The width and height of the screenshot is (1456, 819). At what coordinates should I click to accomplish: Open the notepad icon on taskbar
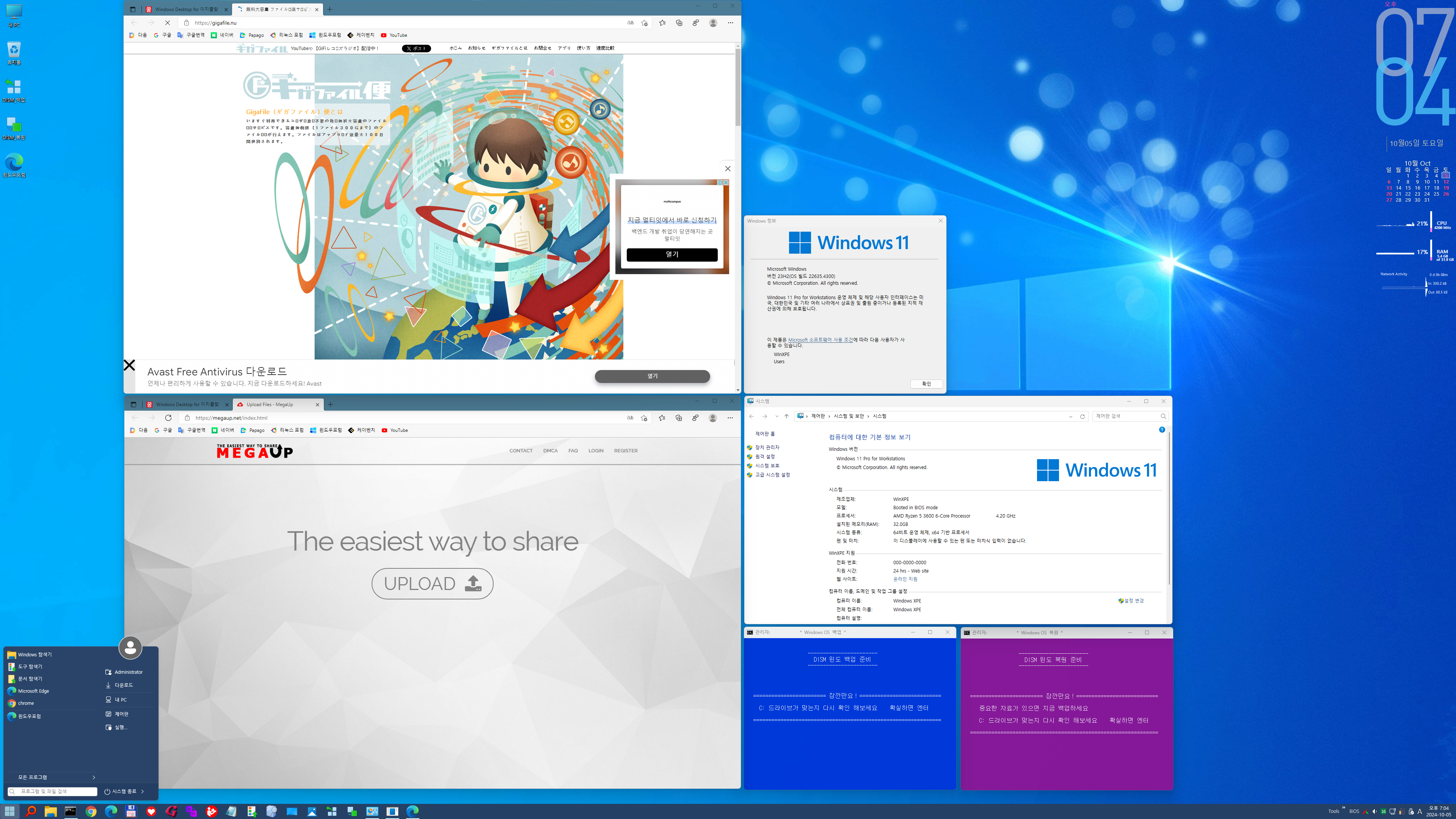[x=231, y=811]
